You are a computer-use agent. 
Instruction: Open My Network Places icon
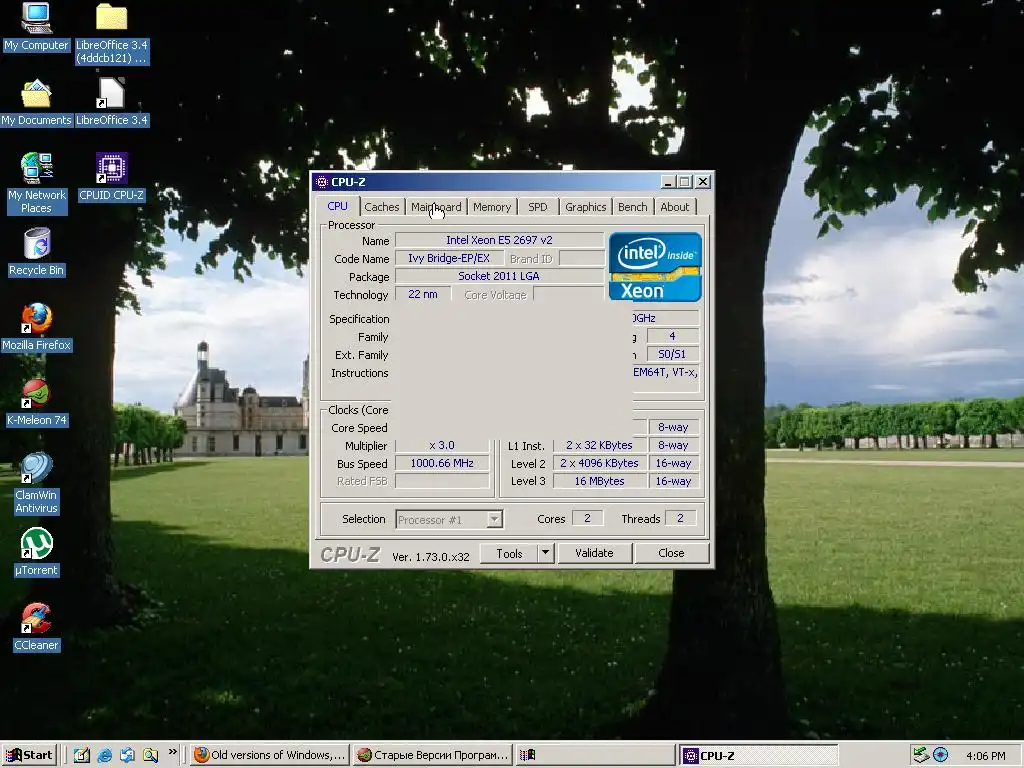tap(36, 183)
